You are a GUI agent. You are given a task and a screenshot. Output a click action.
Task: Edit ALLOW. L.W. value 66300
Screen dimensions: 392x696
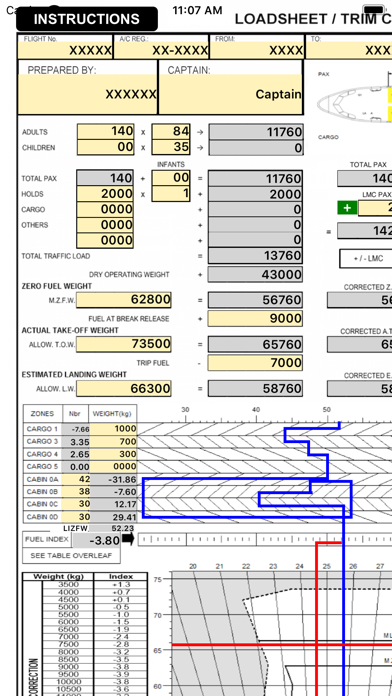(x=123, y=389)
